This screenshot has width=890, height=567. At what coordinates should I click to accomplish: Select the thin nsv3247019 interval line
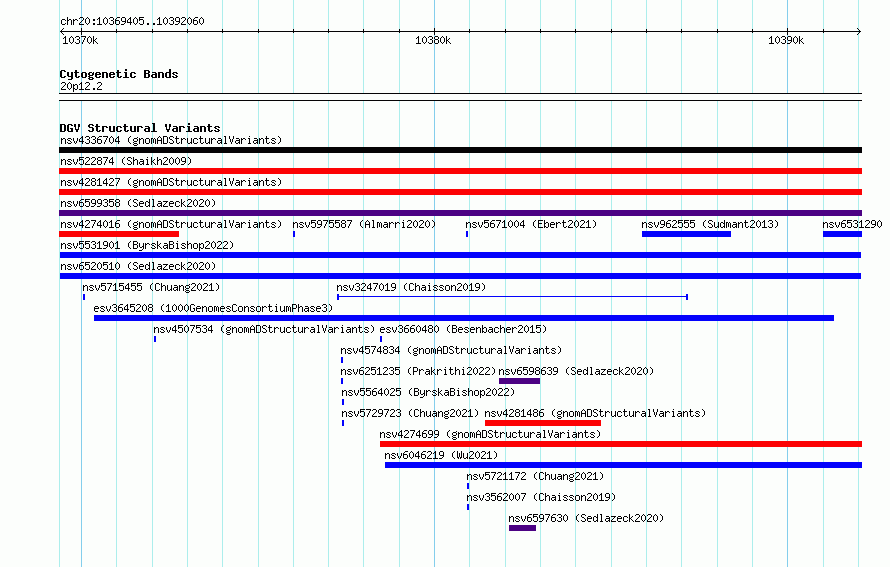[x=513, y=297]
